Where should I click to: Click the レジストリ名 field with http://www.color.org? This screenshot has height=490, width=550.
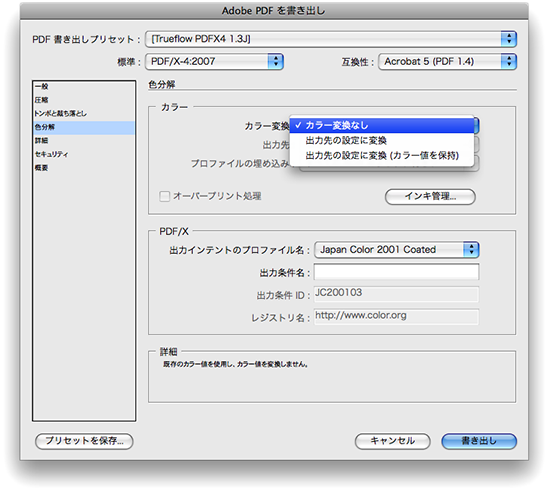click(396, 317)
